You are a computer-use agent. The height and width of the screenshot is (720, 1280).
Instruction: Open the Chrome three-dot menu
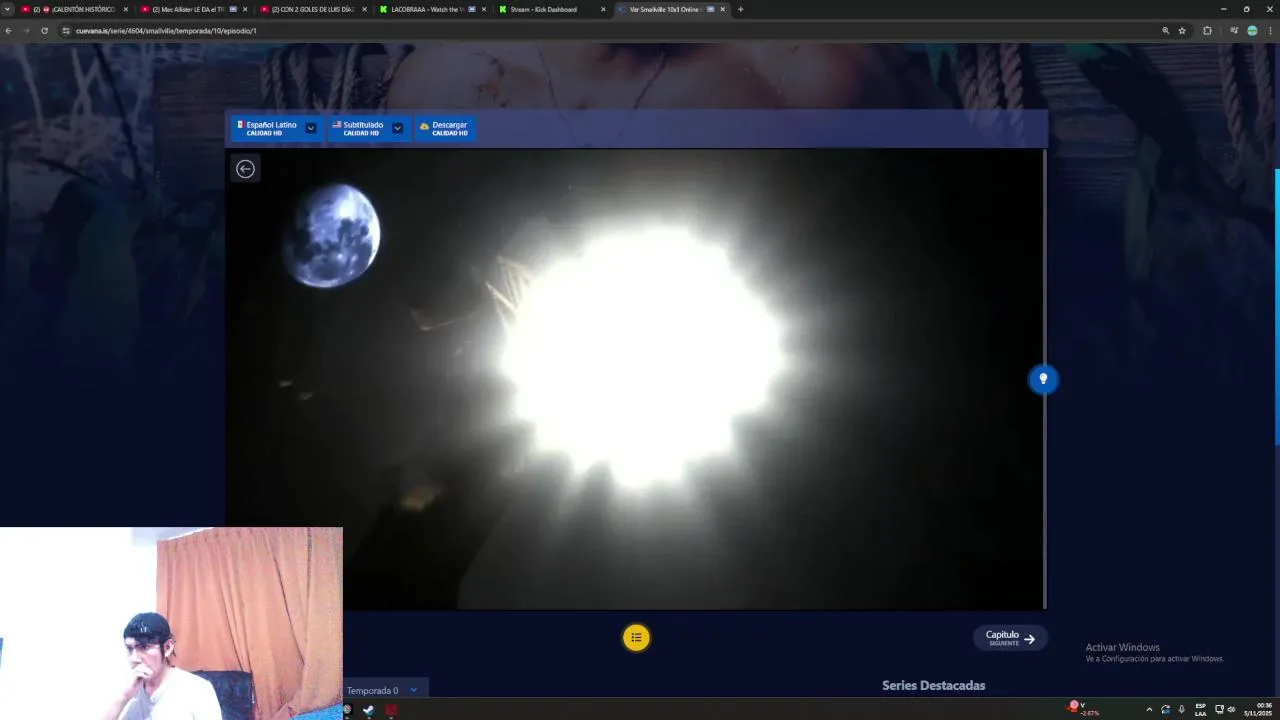tap(1270, 31)
